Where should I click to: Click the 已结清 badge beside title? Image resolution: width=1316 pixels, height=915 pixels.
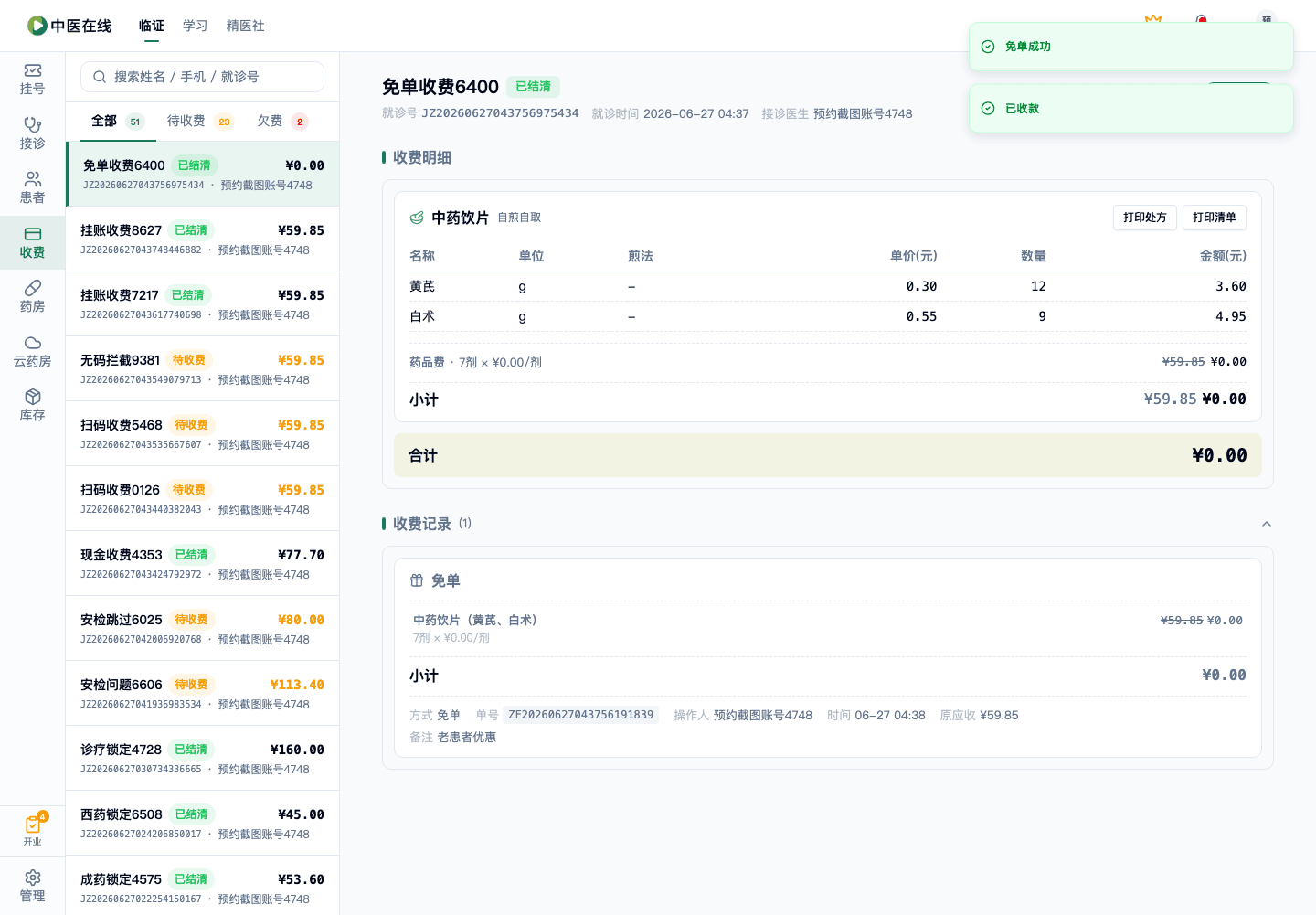(x=533, y=87)
